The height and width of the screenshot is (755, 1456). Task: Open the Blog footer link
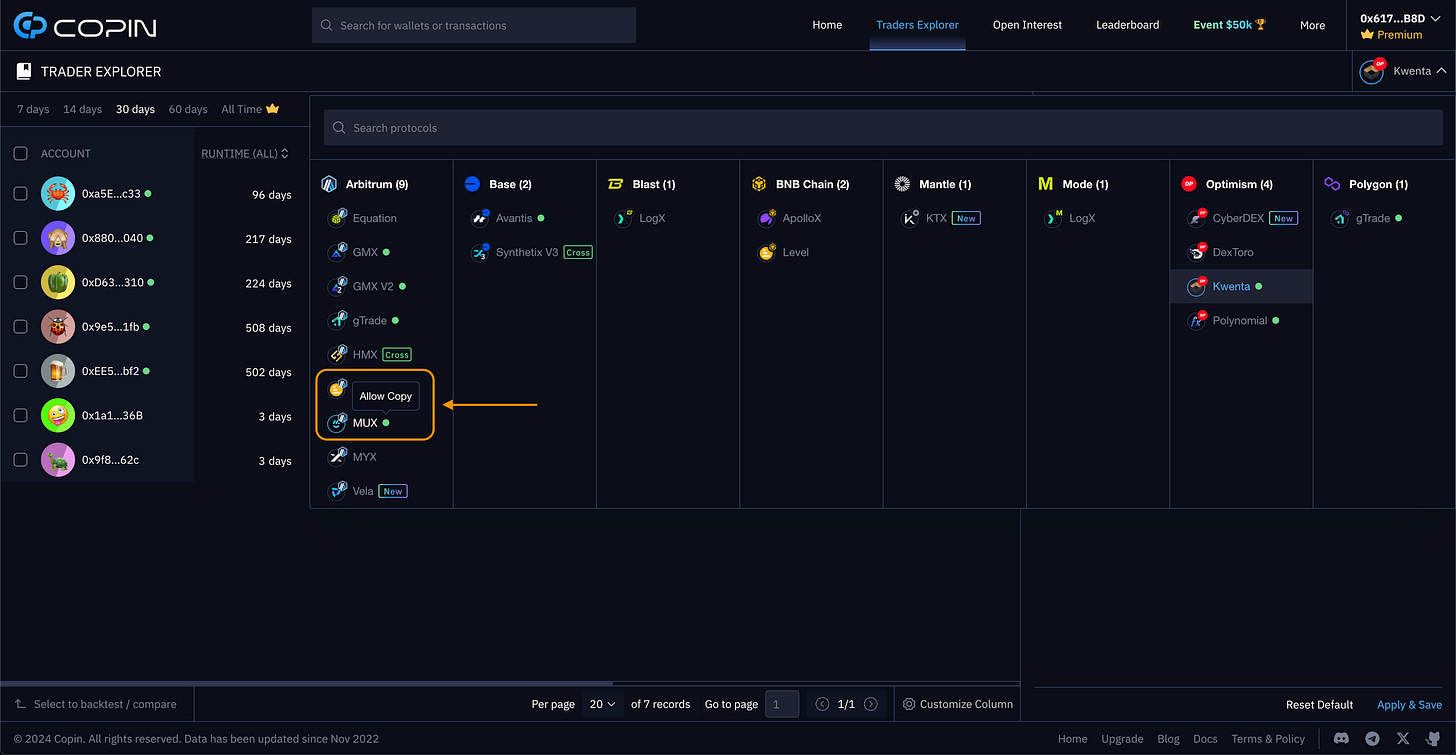pyautogui.click(x=1168, y=739)
